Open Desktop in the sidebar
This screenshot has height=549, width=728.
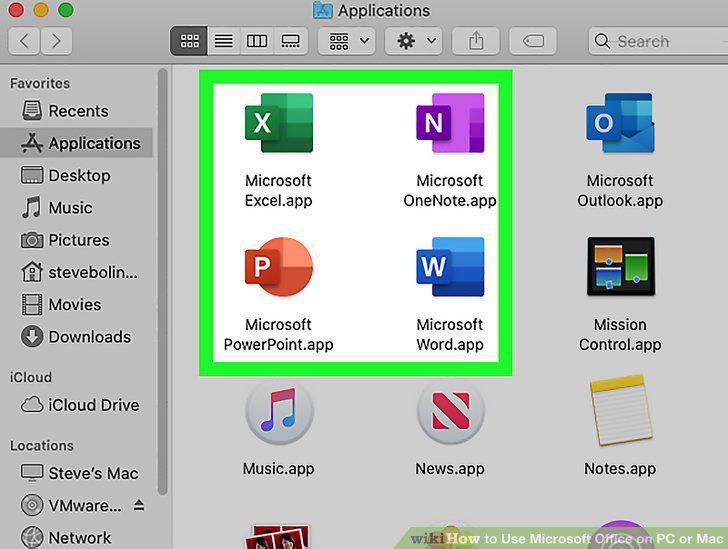(77, 176)
